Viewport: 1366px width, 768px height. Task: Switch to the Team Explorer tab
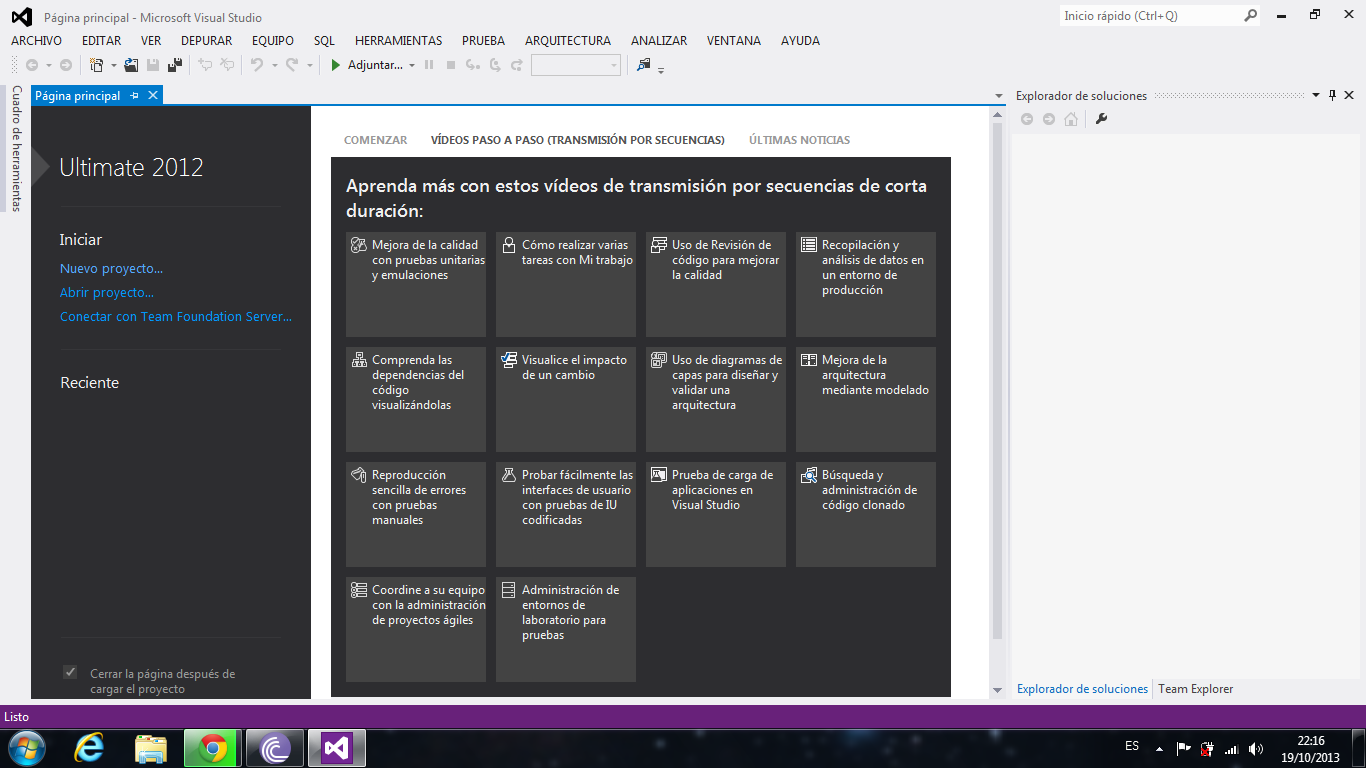click(x=1196, y=689)
